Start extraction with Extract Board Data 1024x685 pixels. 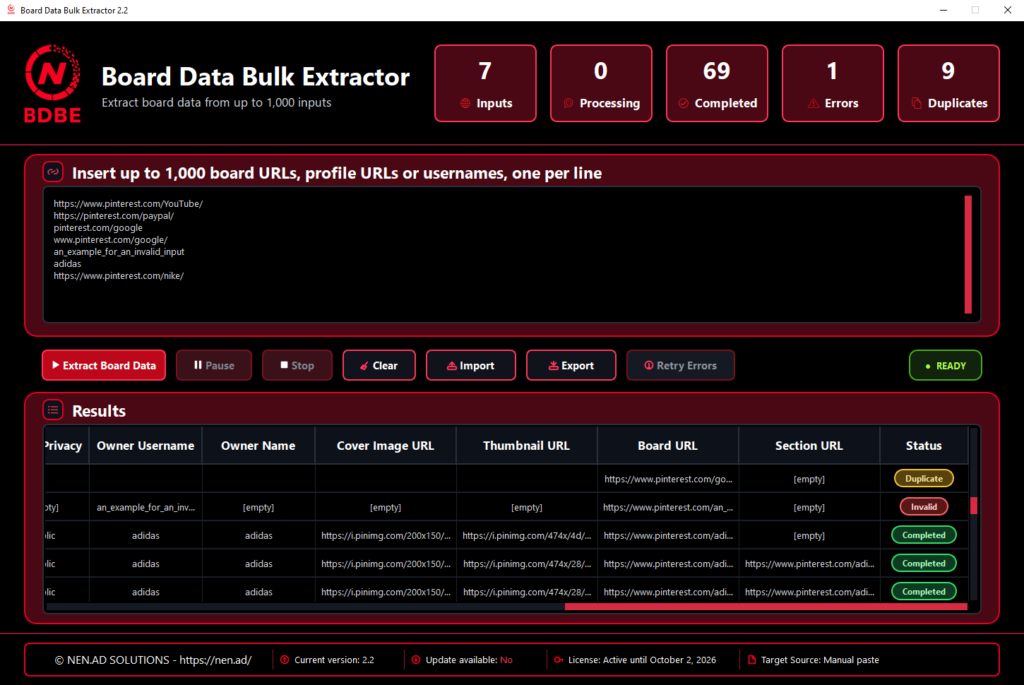[x=104, y=365]
